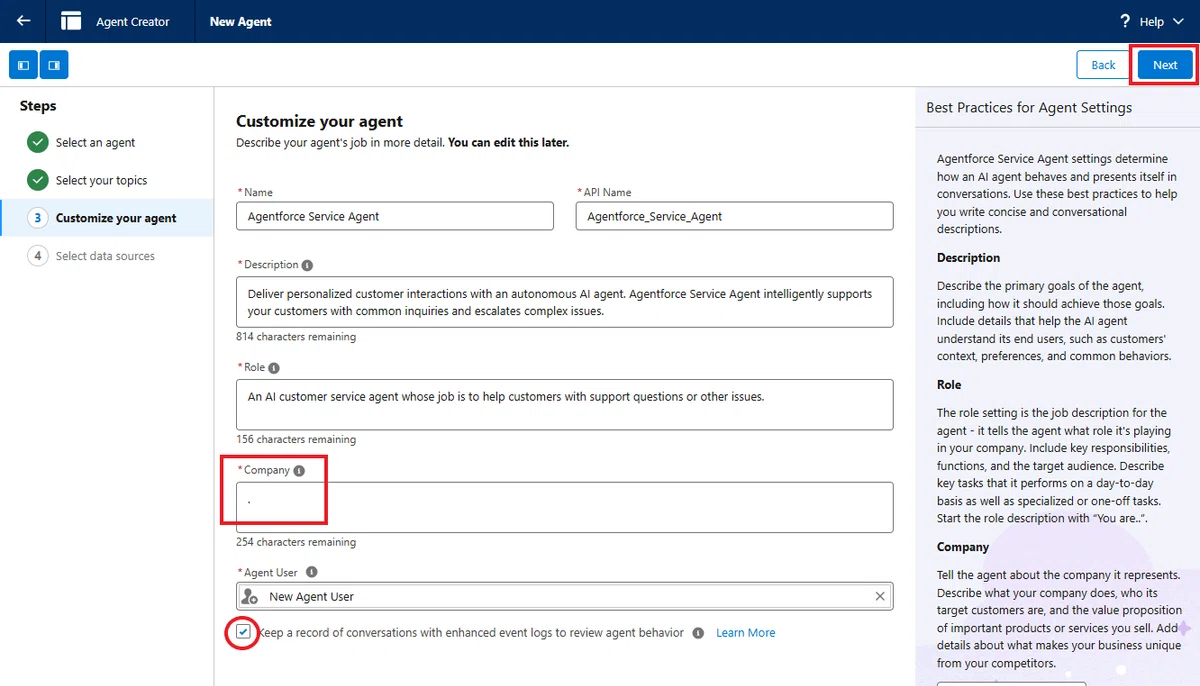The height and width of the screenshot is (686, 1200).
Task: Toggle the right panel visibility button
Action: tap(54, 65)
